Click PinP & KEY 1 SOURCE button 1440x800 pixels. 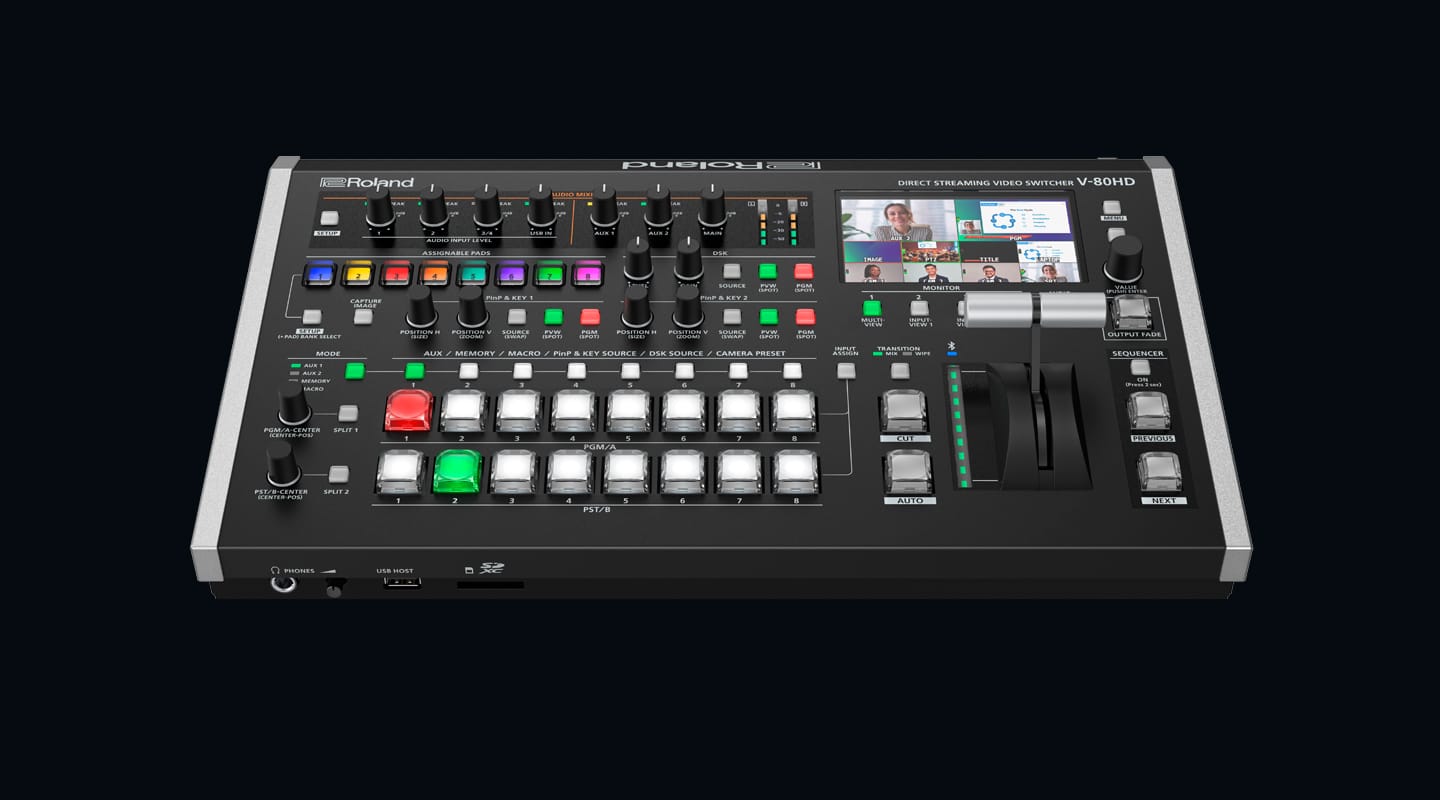pyautogui.click(x=516, y=317)
